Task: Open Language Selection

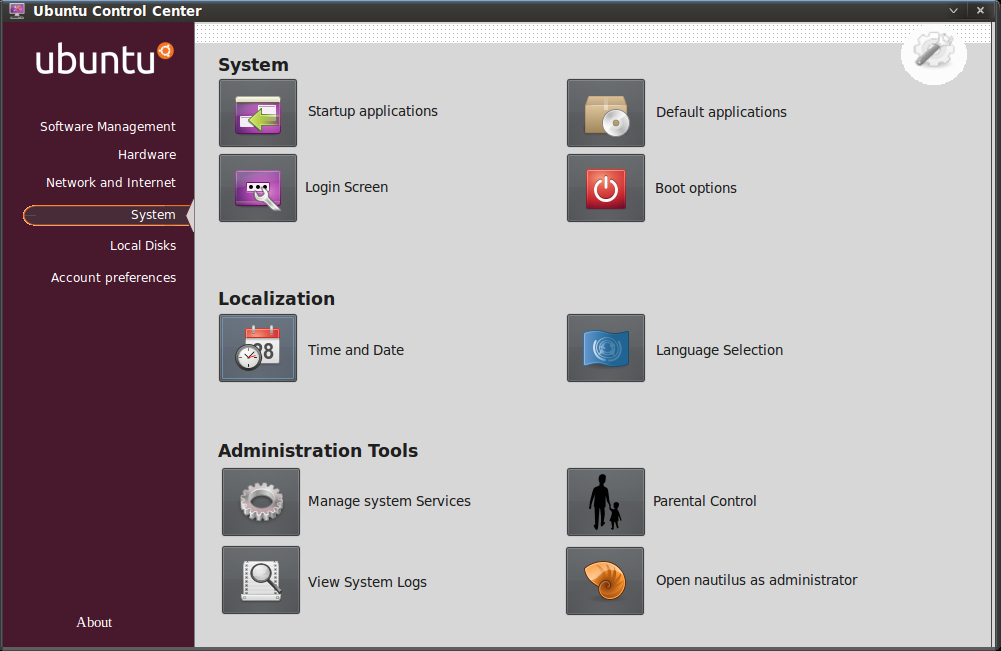Action: (x=605, y=348)
